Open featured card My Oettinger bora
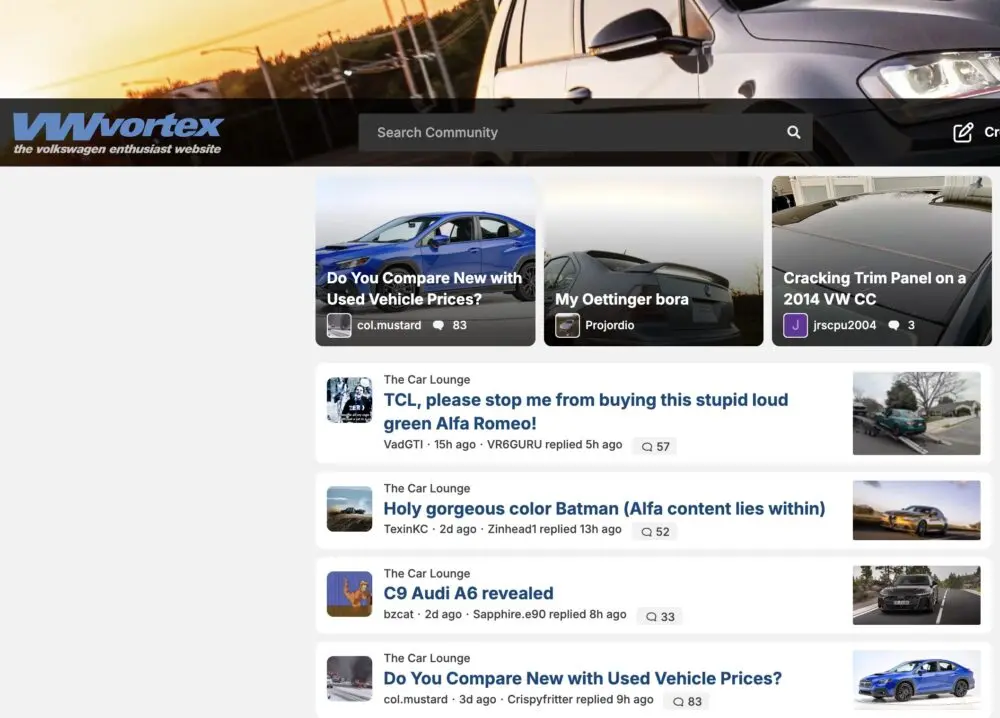Screen dimensions: 1000x718 tap(653, 261)
